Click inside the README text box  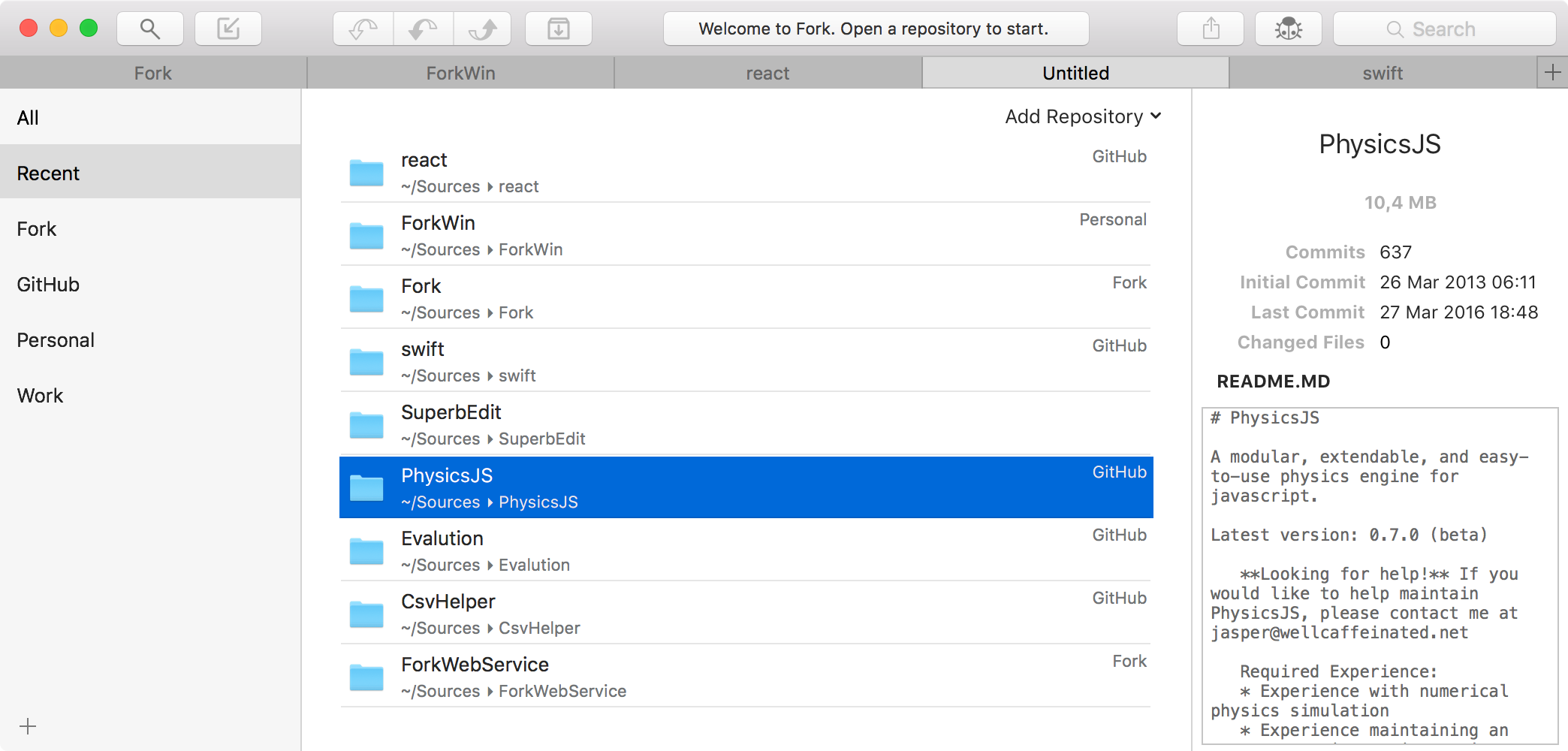1380,575
